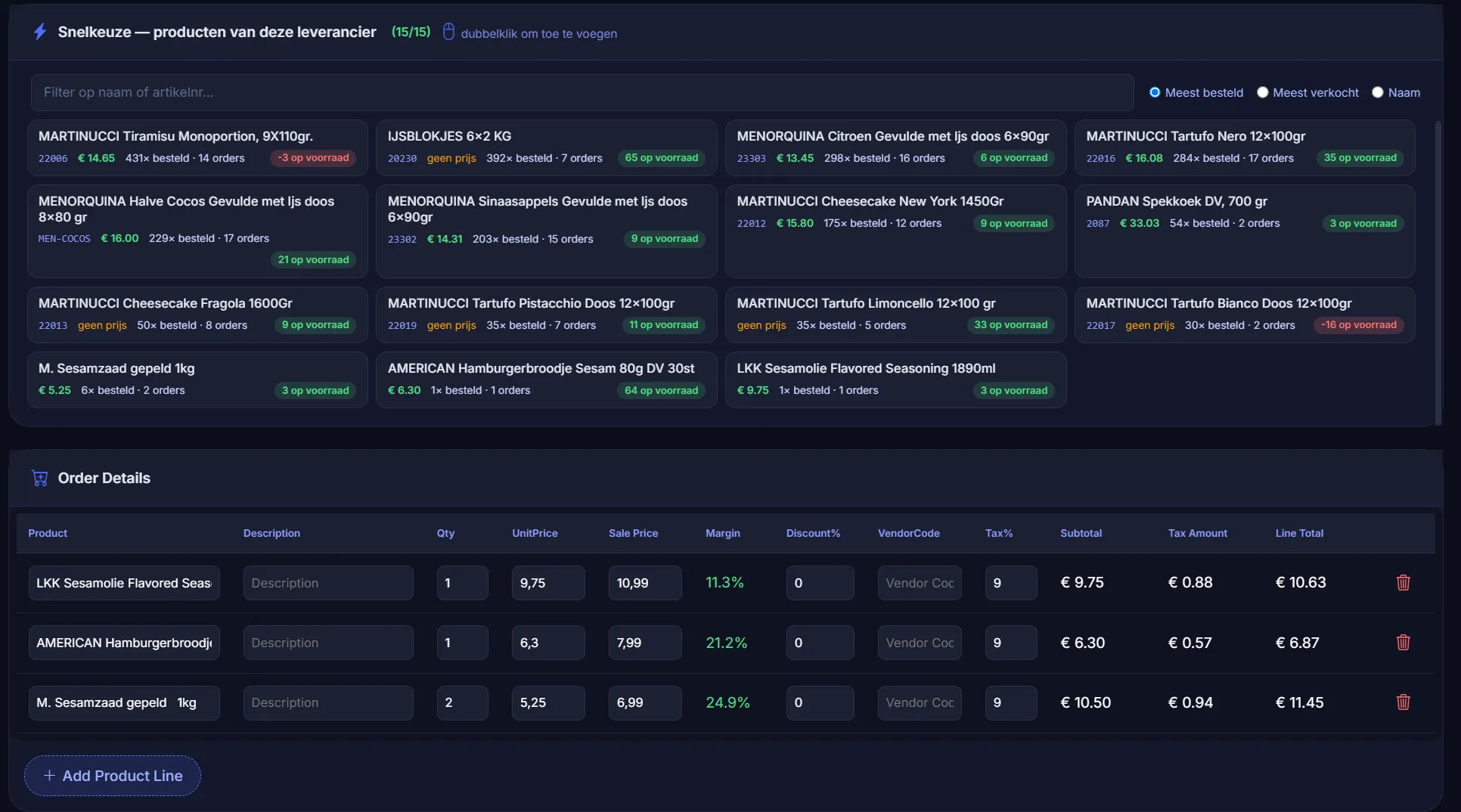Edit product name in LKK Sesamolie row
1461x812 pixels.
click(x=124, y=583)
